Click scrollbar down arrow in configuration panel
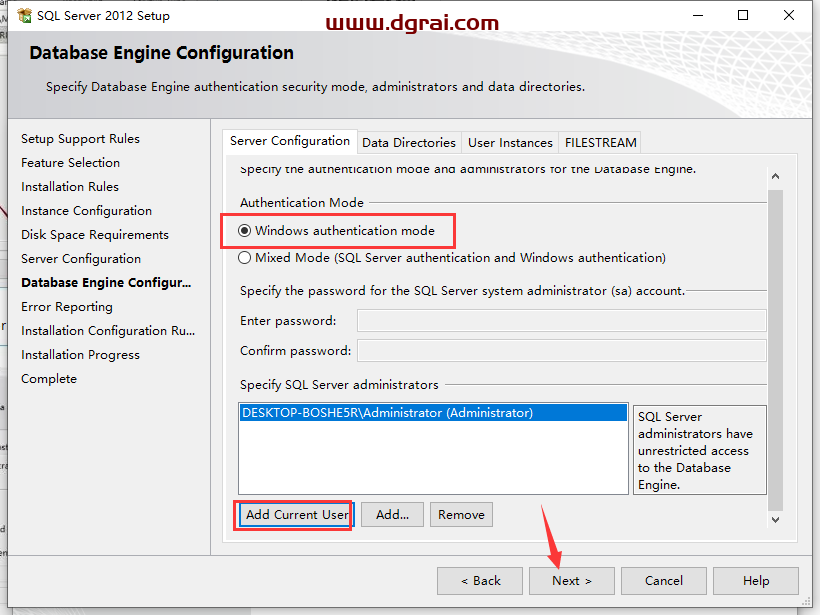The width and height of the screenshot is (820, 615). (776, 520)
